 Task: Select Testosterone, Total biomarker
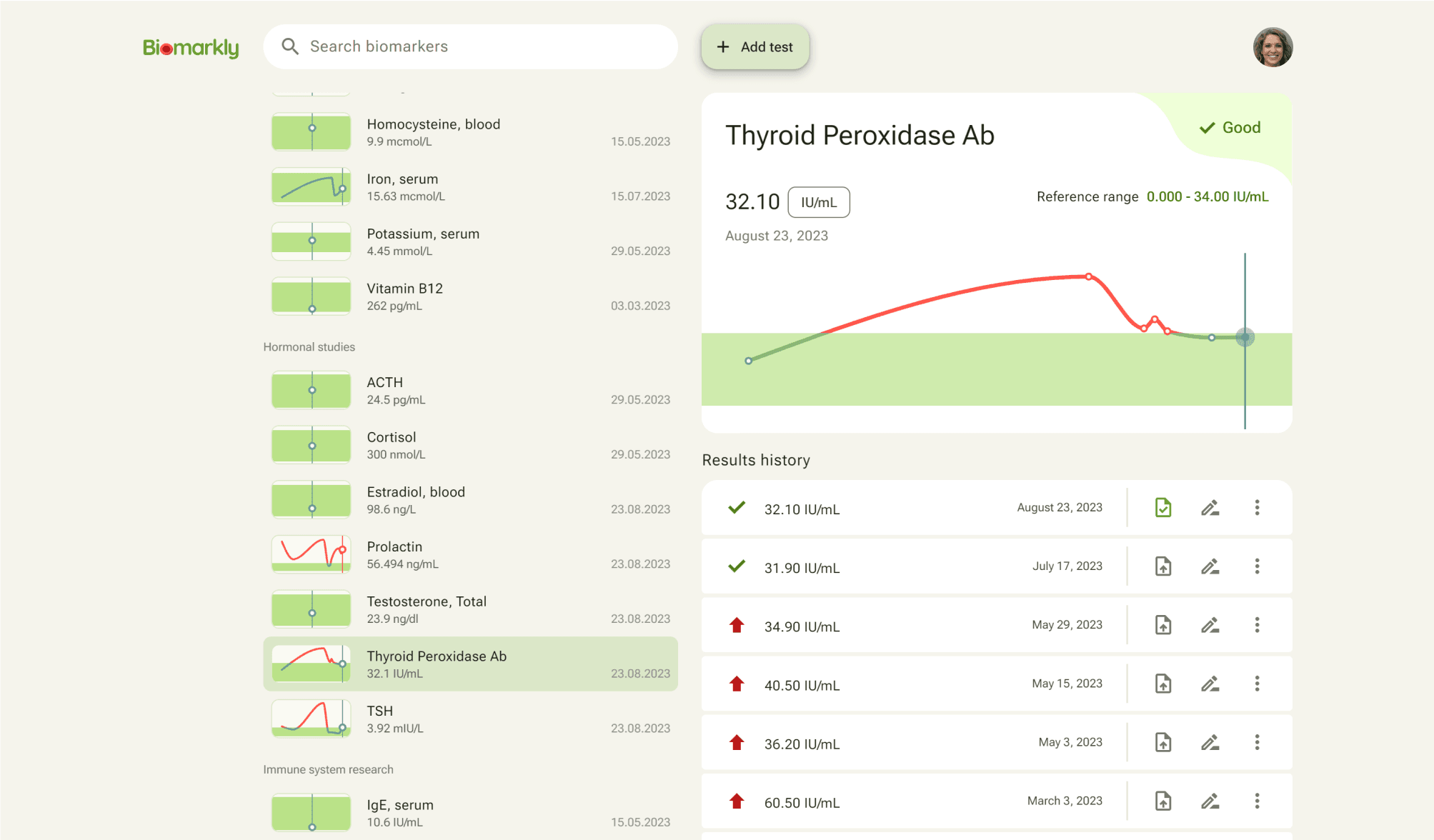pyautogui.click(x=470, y=609)
